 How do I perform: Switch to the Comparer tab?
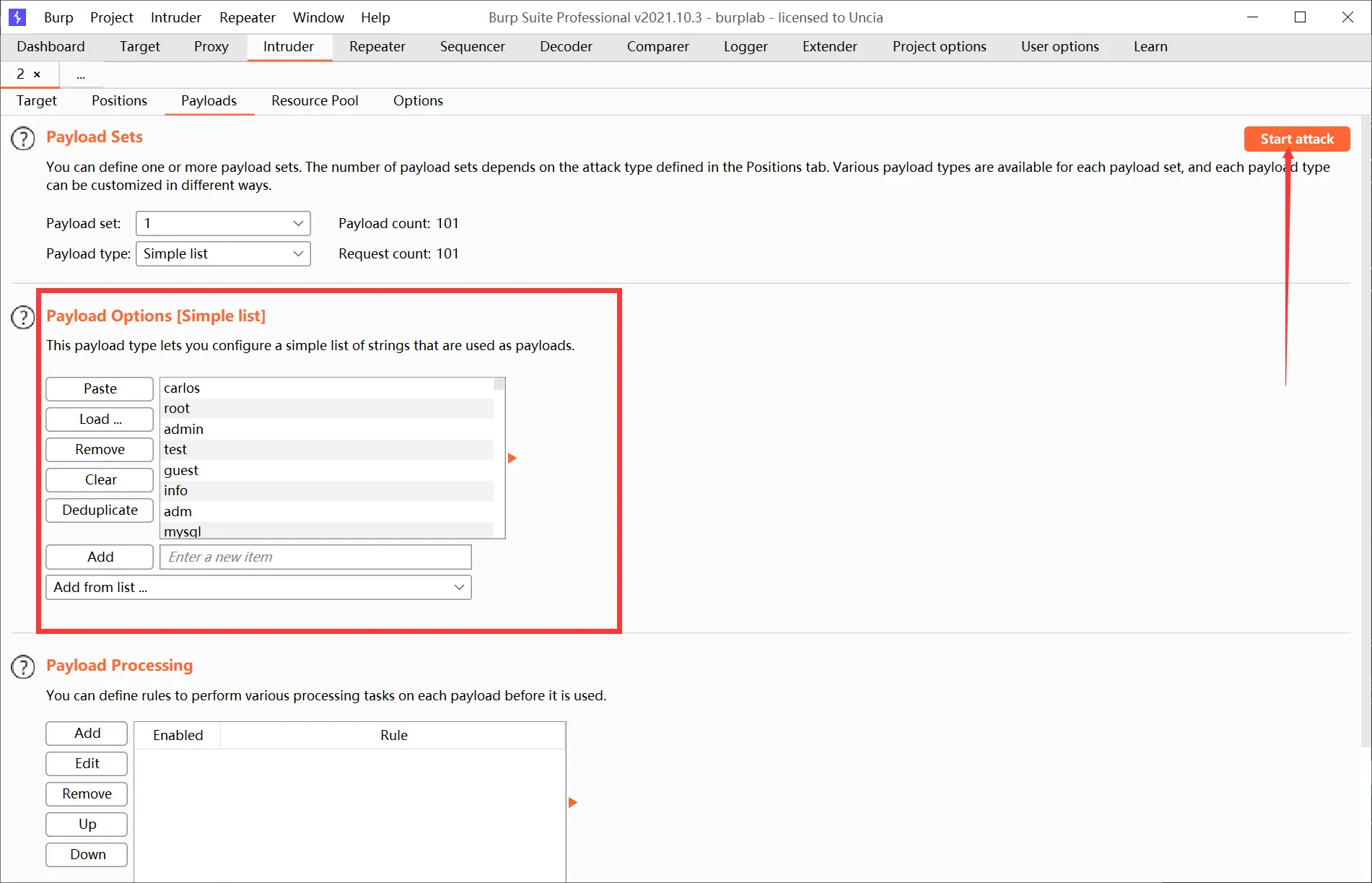click(658, 47)
